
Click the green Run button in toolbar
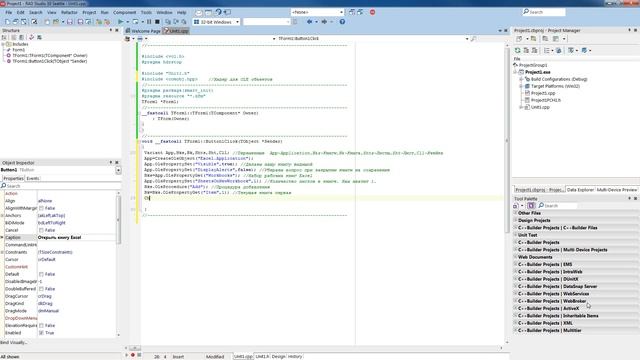(x=120, y=22)
